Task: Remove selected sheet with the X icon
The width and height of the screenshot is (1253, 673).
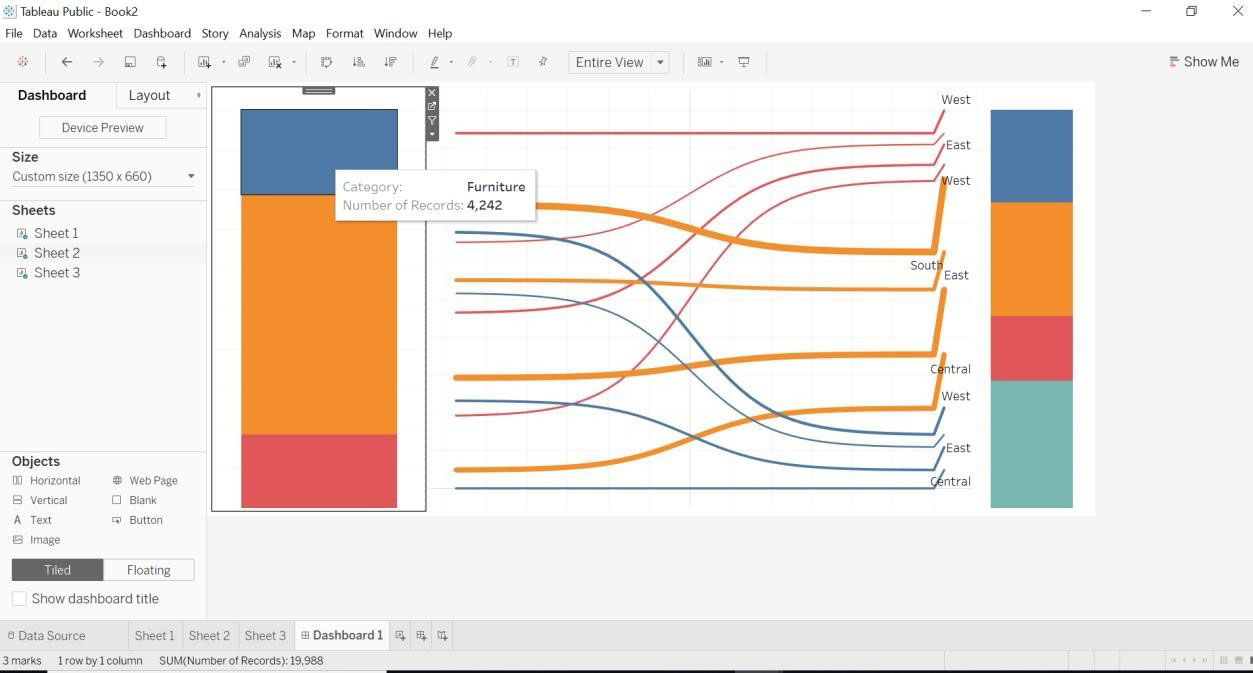Action: 432,93
